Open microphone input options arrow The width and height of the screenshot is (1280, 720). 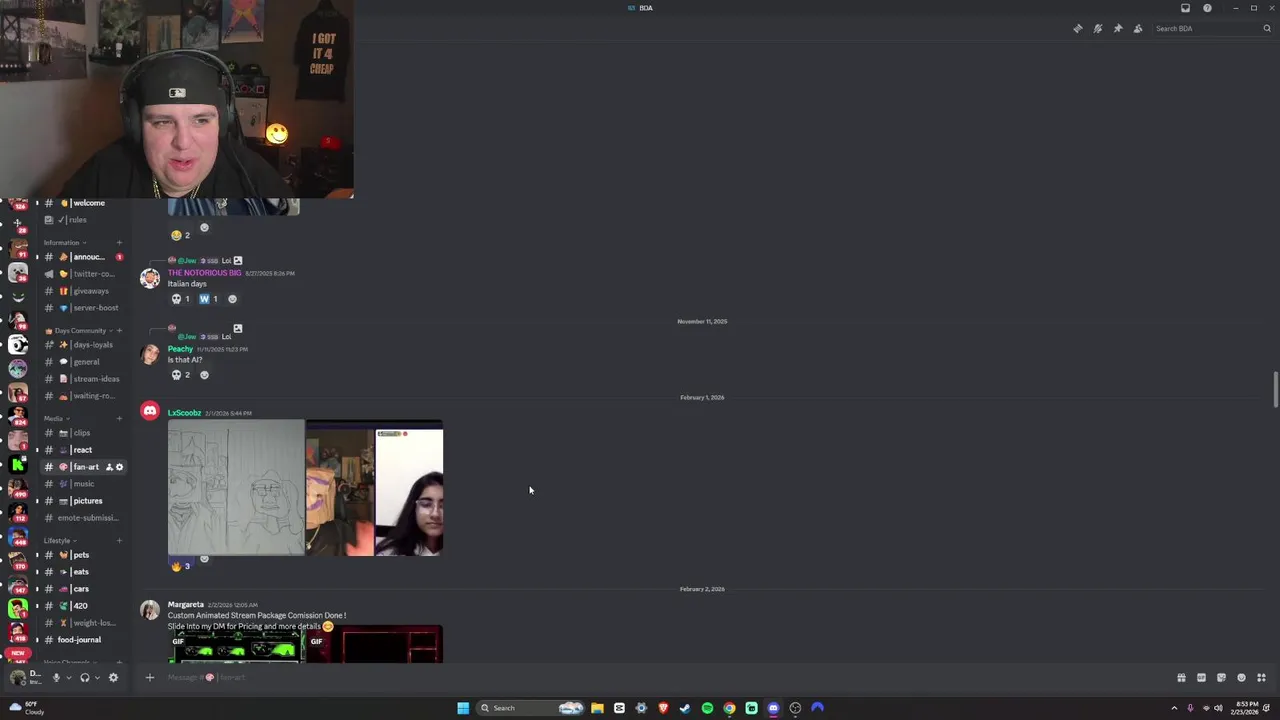[x=68, y=677]
